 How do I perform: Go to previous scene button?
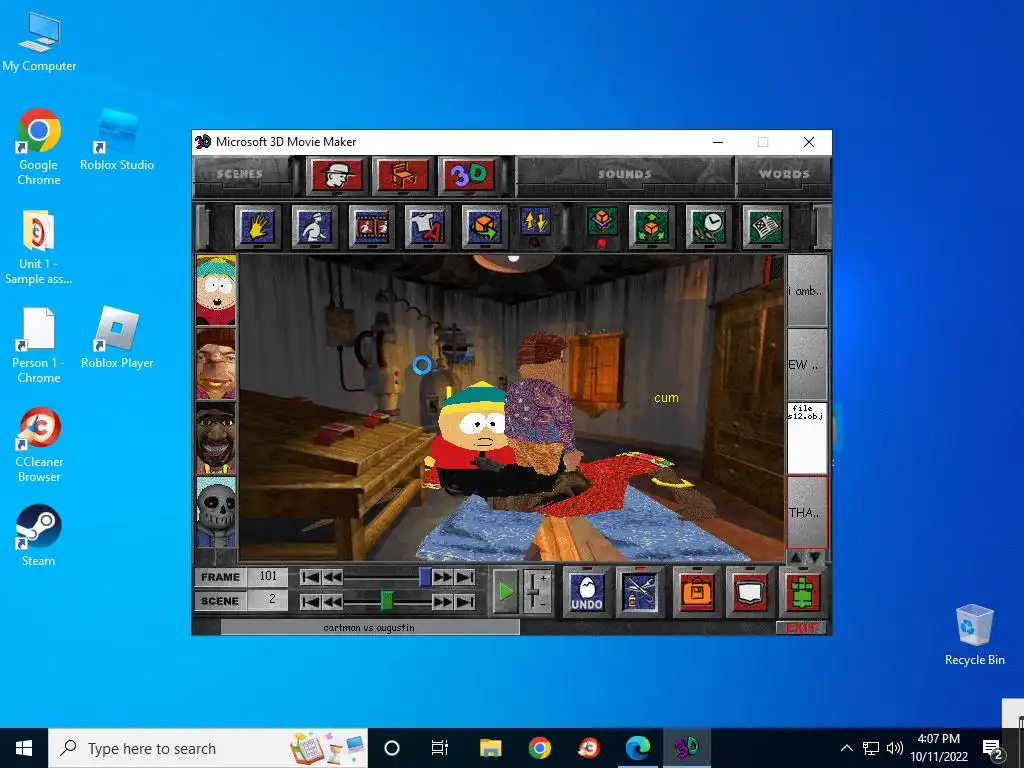tap(332, 601)
